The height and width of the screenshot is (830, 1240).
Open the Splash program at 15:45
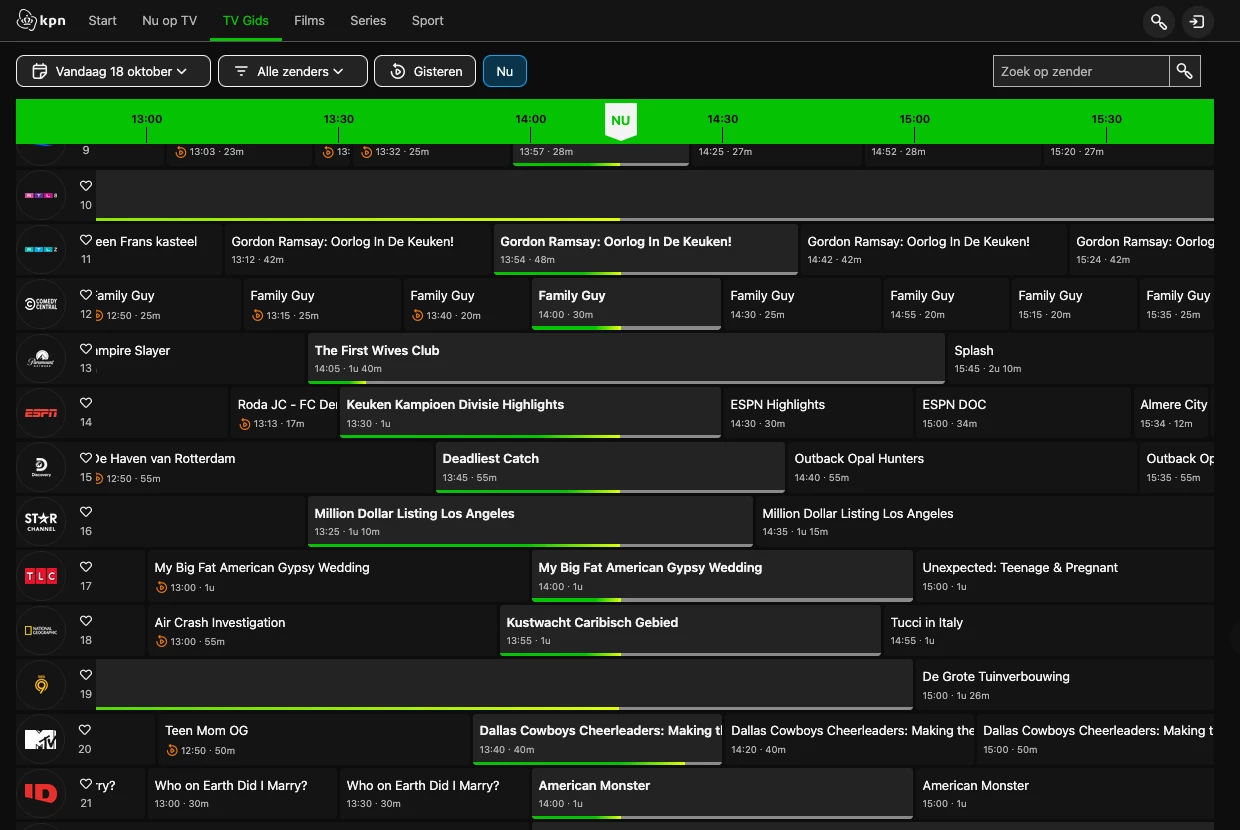[1081, 359]
